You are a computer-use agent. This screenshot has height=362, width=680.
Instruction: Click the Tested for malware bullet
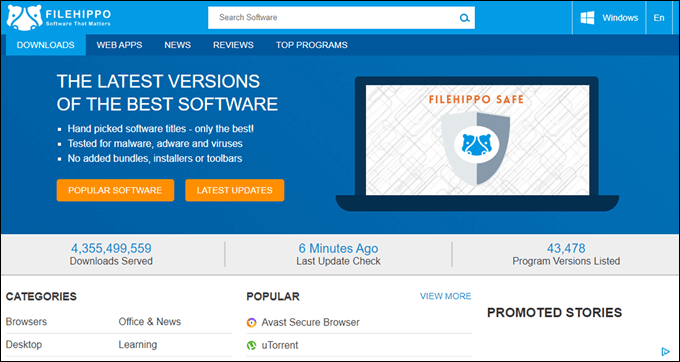(155, 143)
